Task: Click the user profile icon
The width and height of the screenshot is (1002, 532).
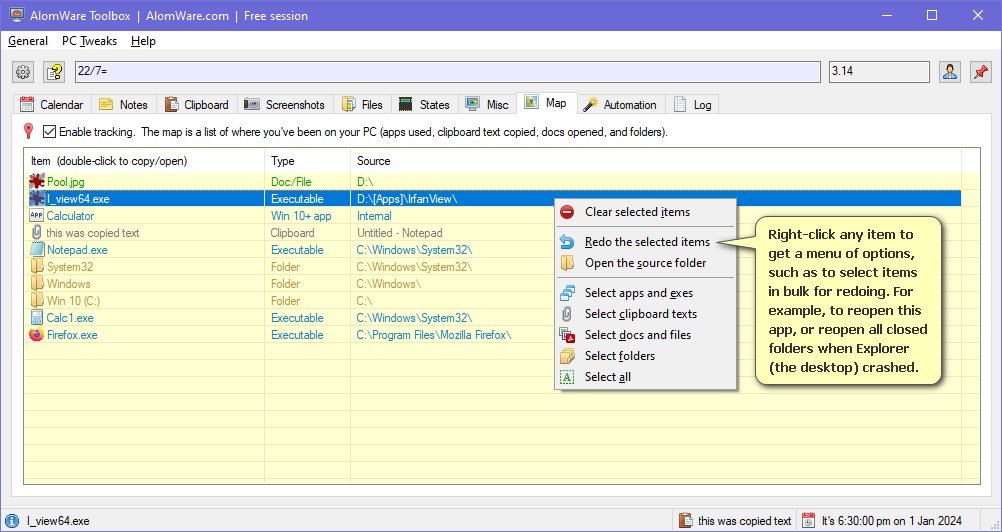Action: pos(950,72)
